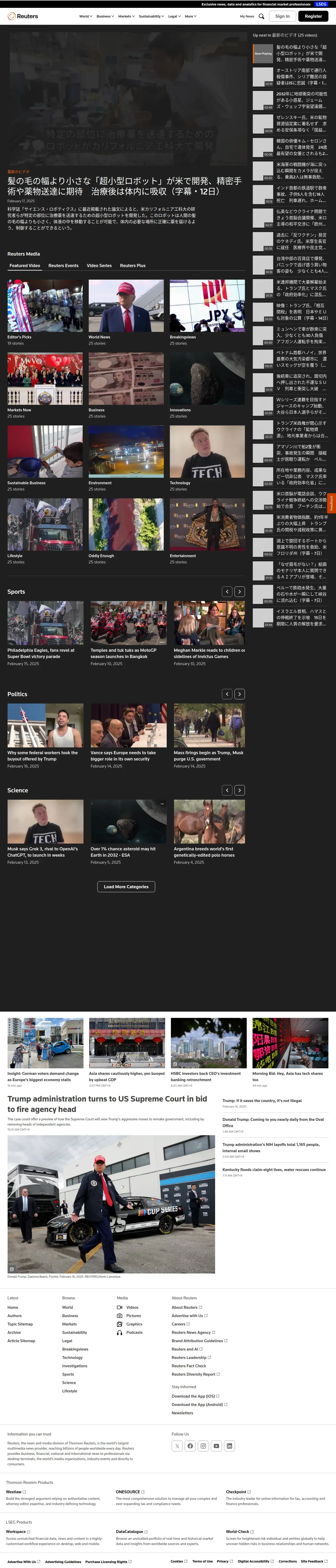Viewport: 336px width, 1568px height.
Task: Switch to the Video Series tab
Action: coord(99,266)
